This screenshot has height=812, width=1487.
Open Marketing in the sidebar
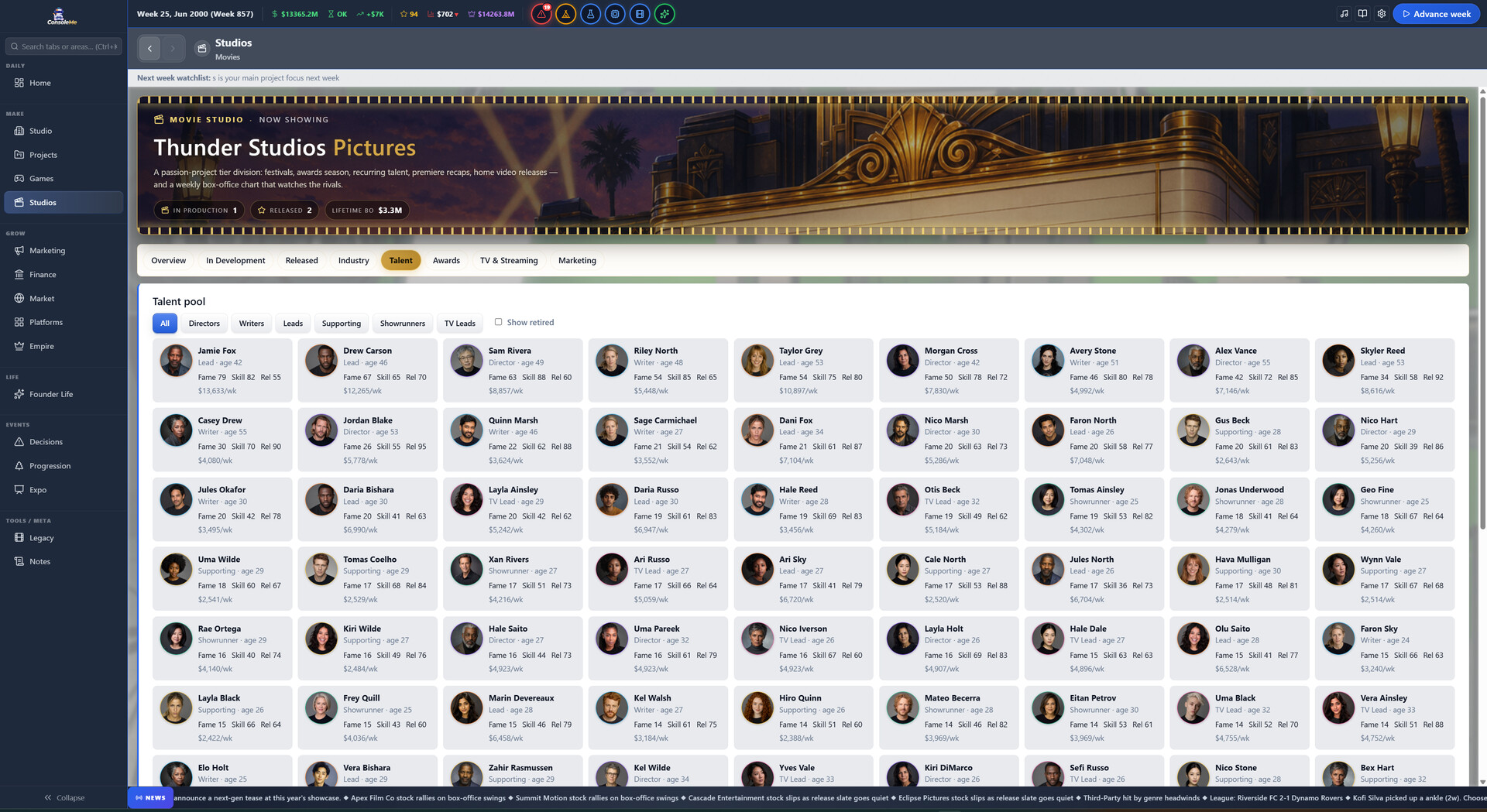[x=64, y=251]
